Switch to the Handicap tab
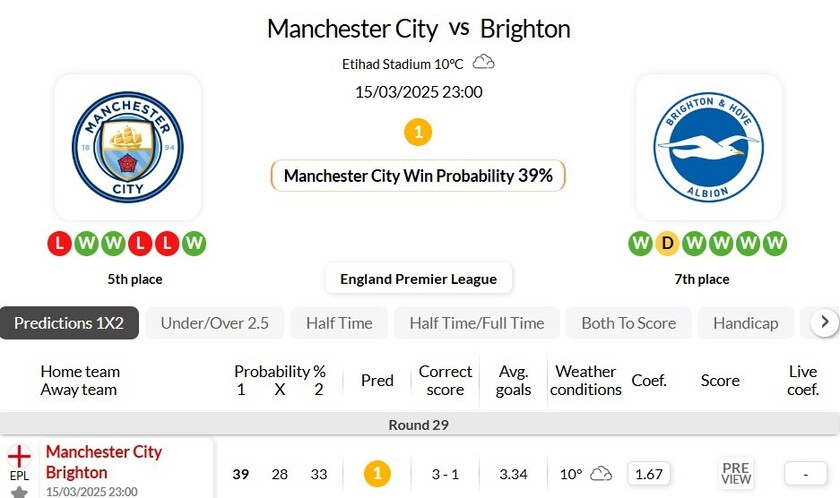840x498 pixels. point(745,323)
